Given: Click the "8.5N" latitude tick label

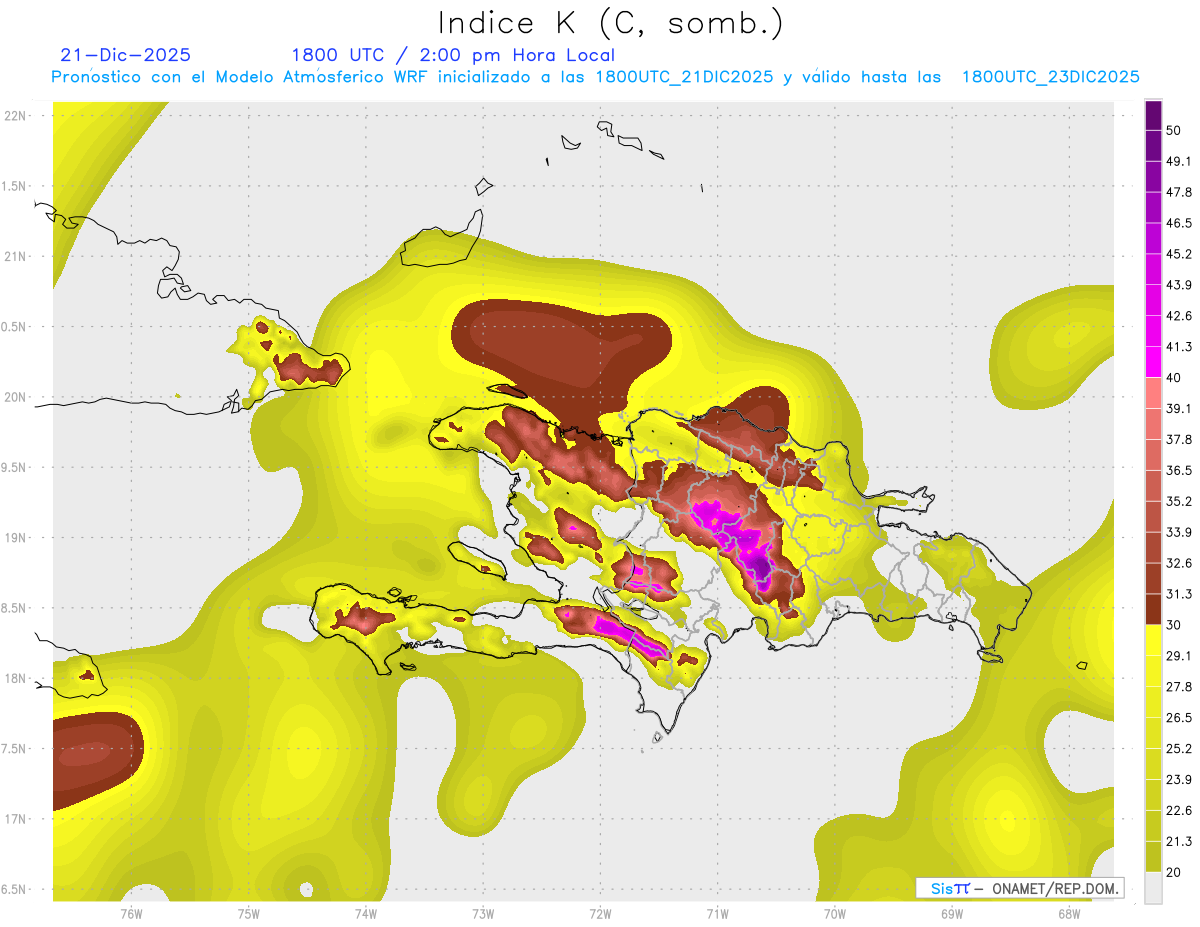Looking at the screenshot, I should pyautogui.click(x=15, y=608).
